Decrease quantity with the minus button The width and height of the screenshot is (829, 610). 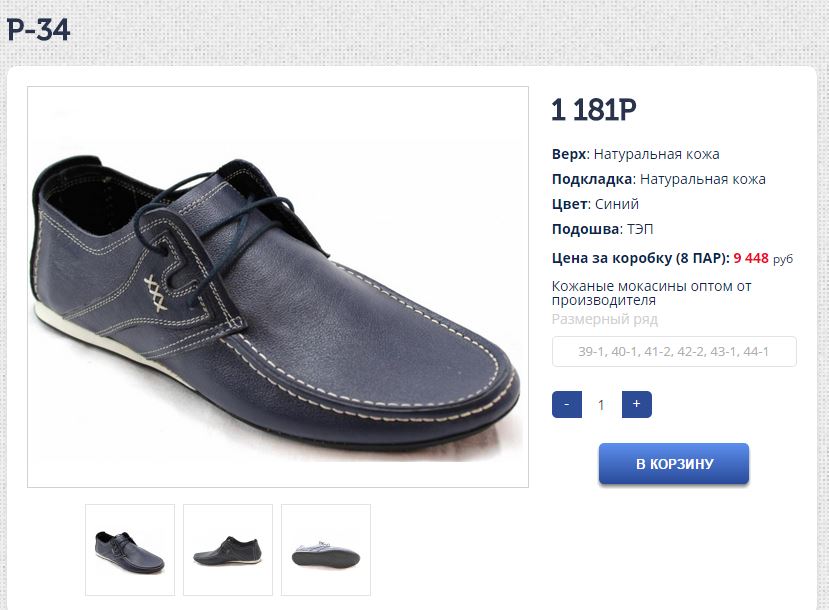(x=567, y=405)
